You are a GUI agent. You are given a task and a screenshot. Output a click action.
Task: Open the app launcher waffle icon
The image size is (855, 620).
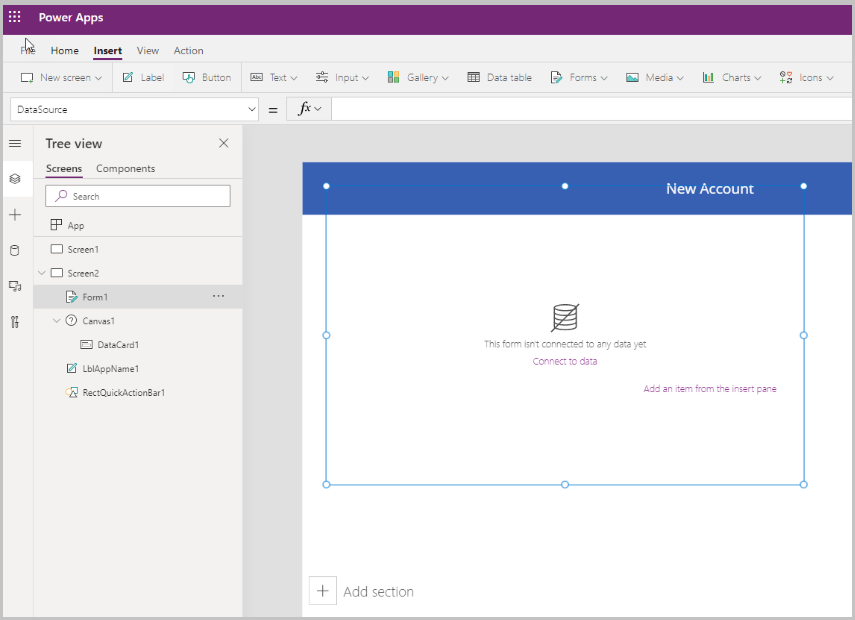(x=15, y=17)
